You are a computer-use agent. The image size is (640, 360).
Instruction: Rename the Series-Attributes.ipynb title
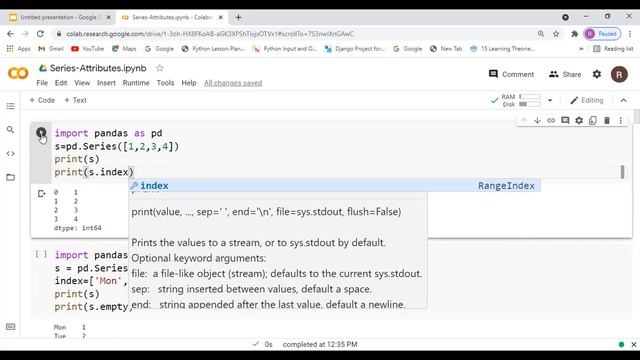[x=98, y=68]
